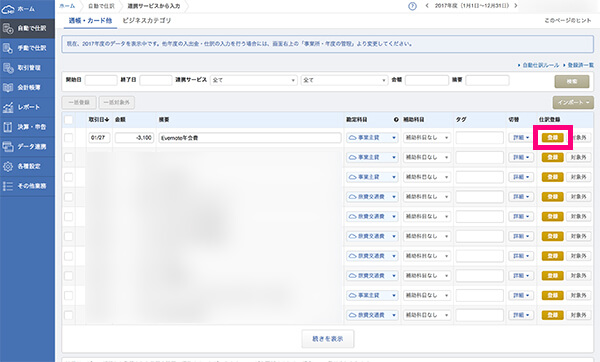Screen dimensions: 600x362
Task: Click このページのヒント link
Action: coord(568,20)
